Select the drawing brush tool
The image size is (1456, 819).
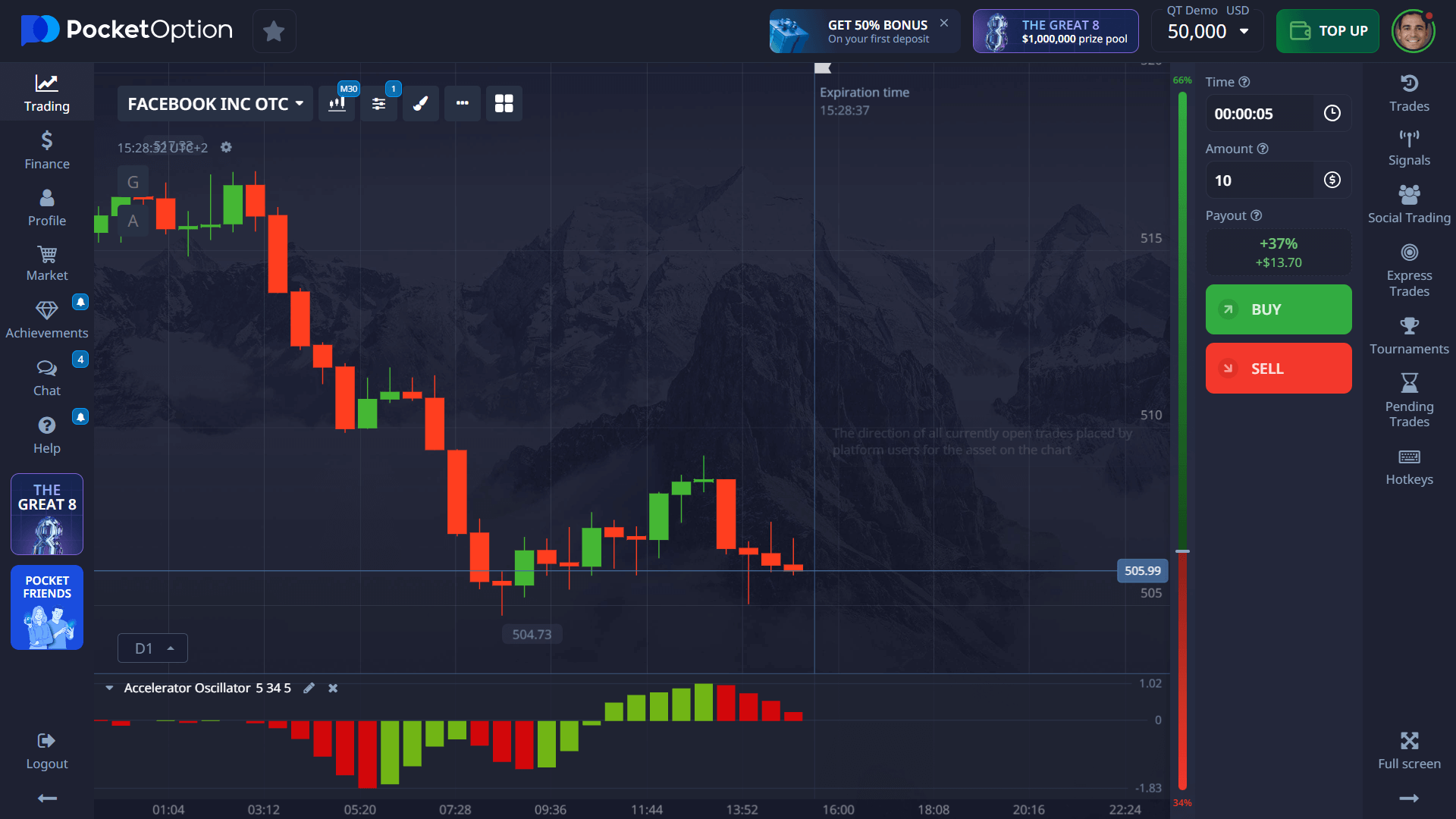point(421,104)
